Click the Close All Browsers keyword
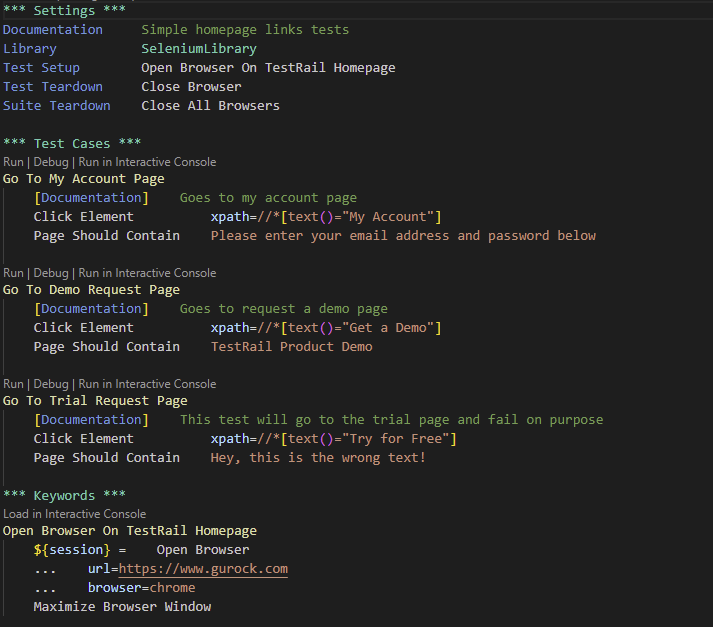The height and width of the screenshot is (627, 713). 210,106
